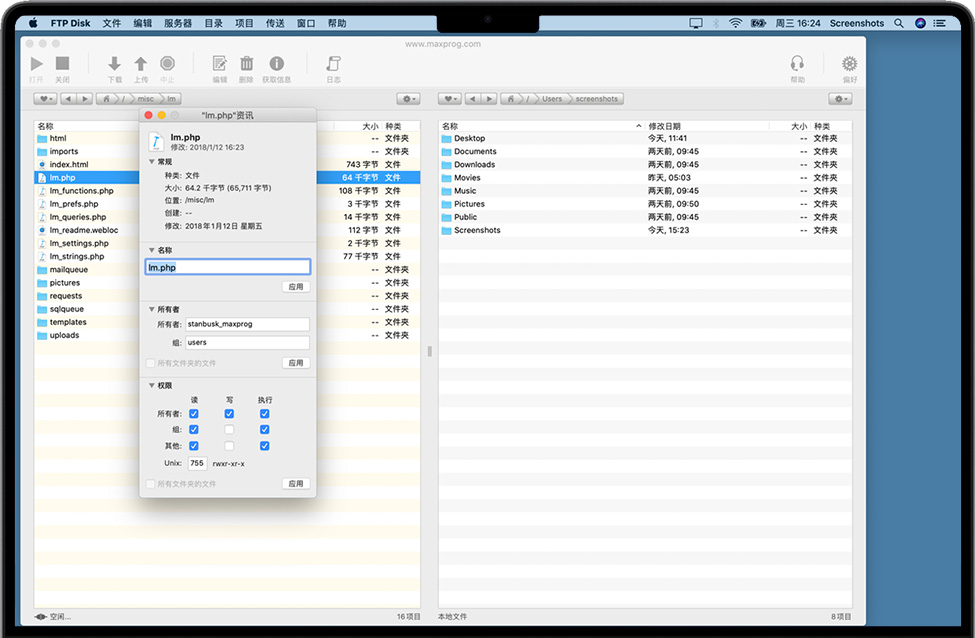Click the Delete (删除) trash icon
Image resolution: width=975 pixels, height=638 pixels.
tap(246, 64)
